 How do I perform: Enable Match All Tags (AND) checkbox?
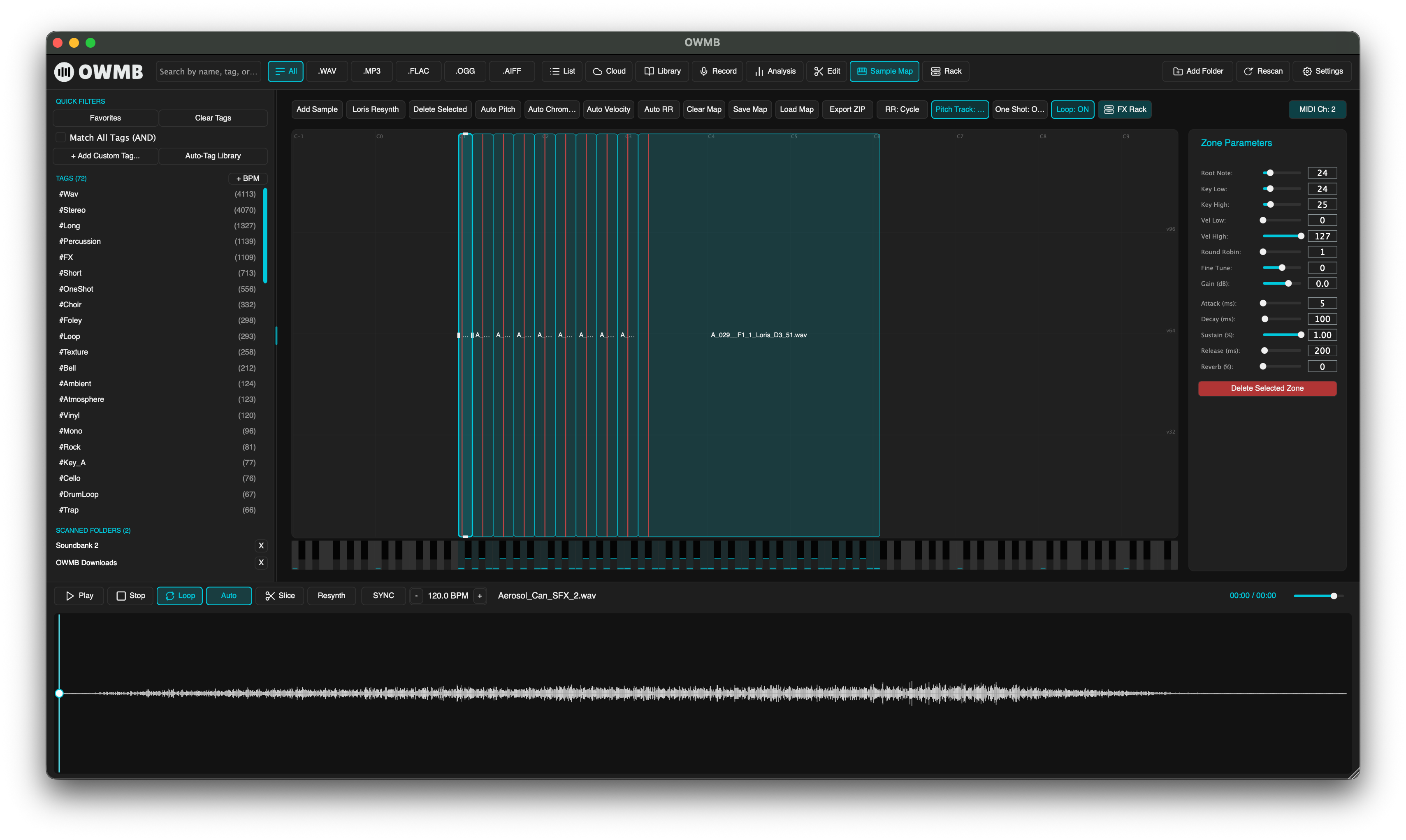tap(60, 137)
